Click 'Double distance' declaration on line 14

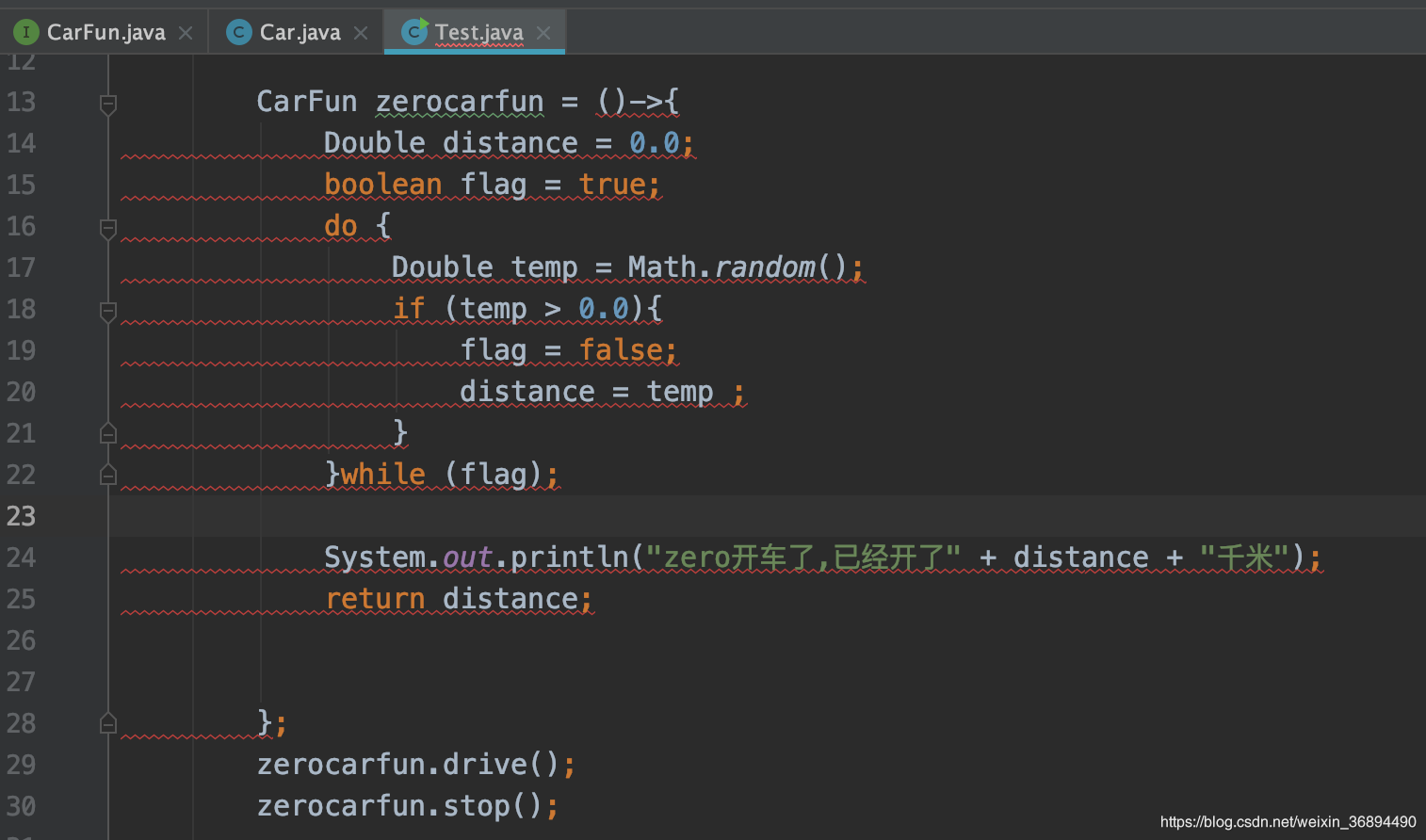click(450, 143)
